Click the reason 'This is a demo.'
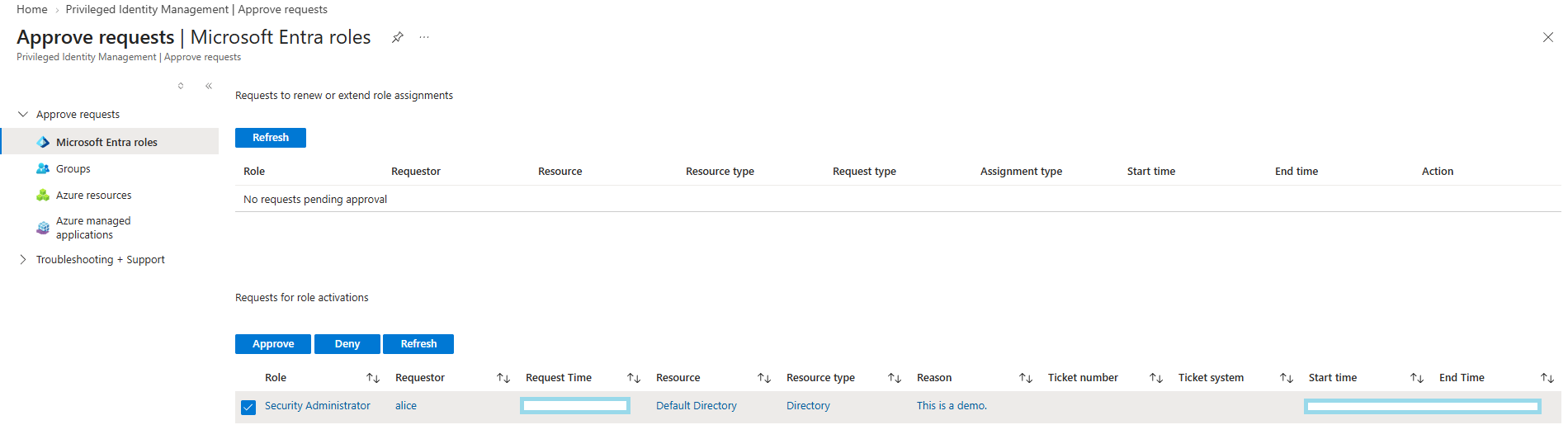The image size is (1568, 439). [952, 406]
